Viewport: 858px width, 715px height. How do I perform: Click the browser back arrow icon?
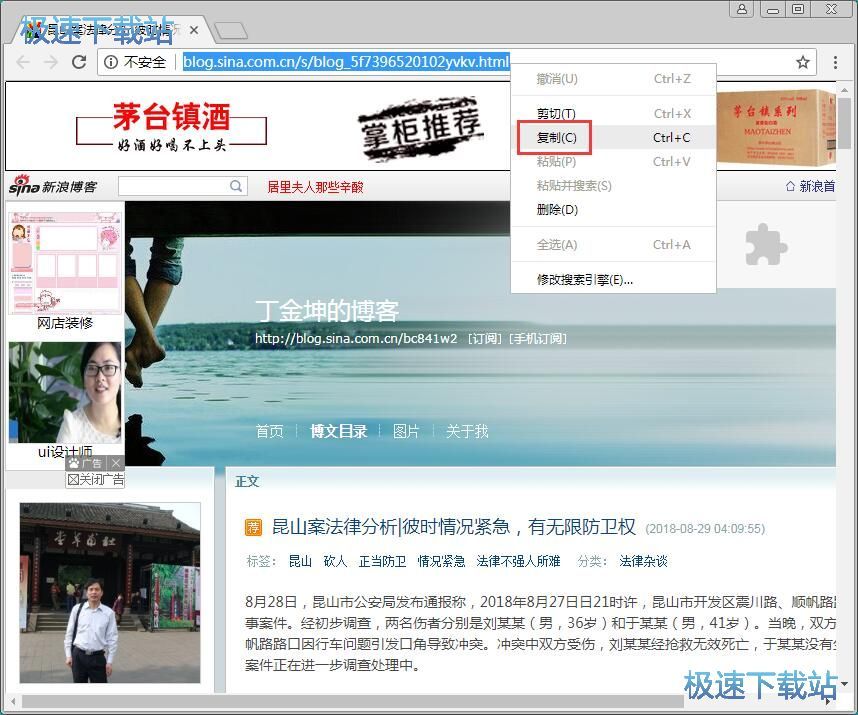22,62
